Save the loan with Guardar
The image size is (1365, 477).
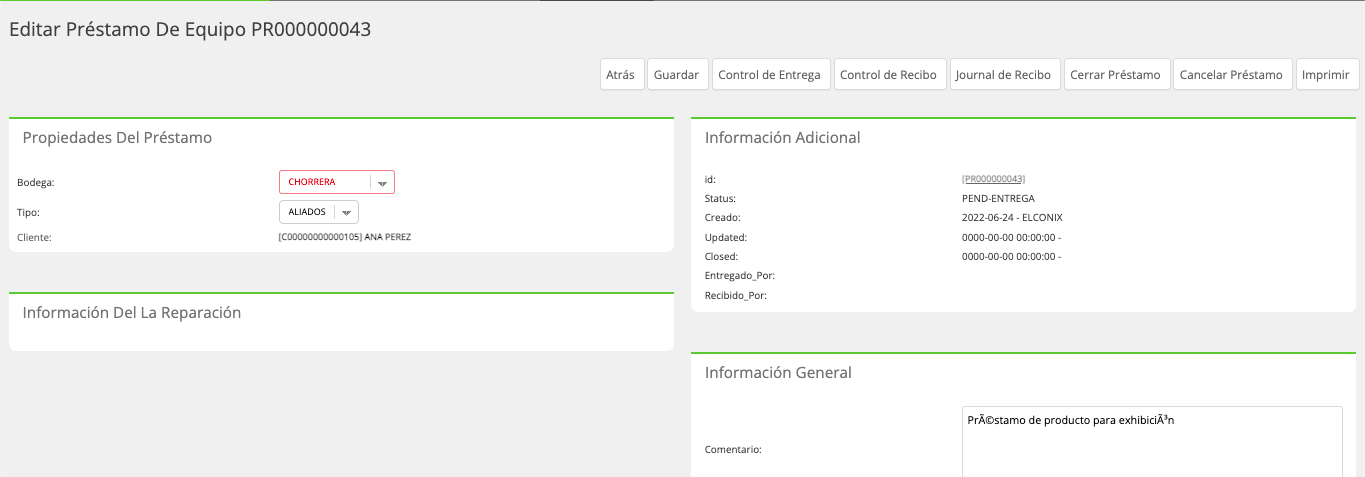pyautogui.click(x=677, y=75)
